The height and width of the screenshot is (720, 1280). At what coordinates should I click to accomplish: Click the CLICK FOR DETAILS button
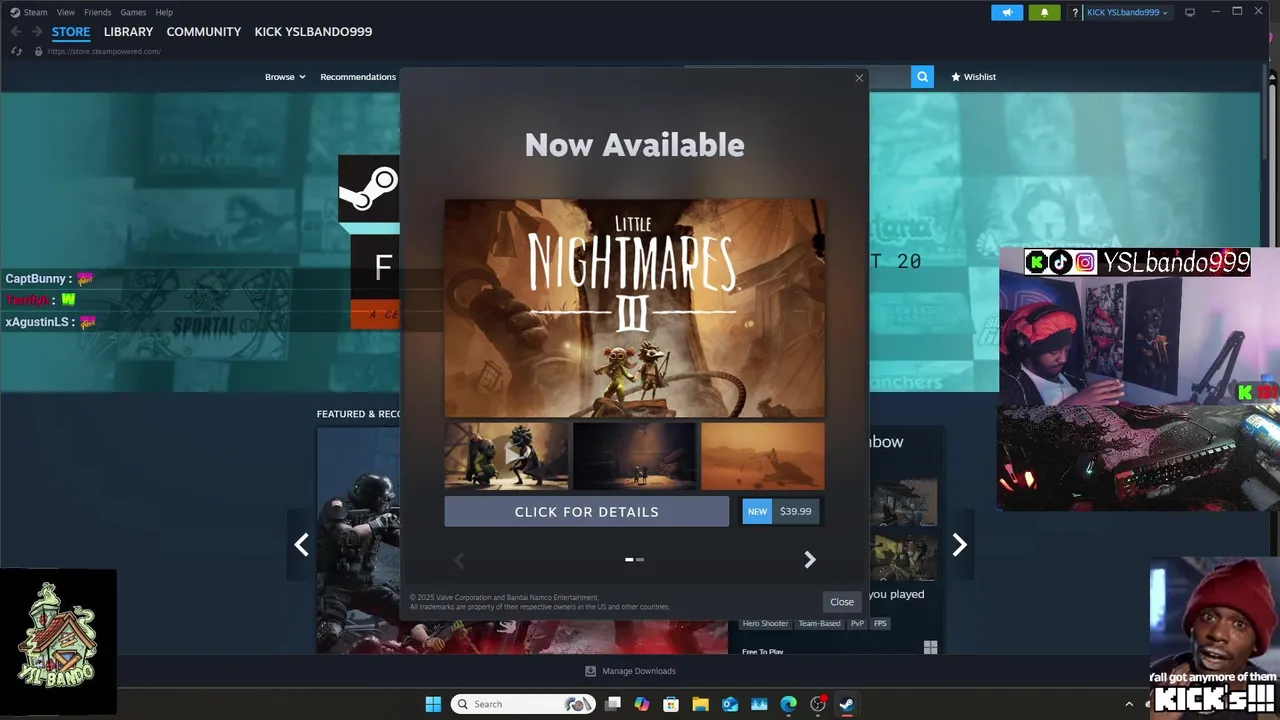587,511
